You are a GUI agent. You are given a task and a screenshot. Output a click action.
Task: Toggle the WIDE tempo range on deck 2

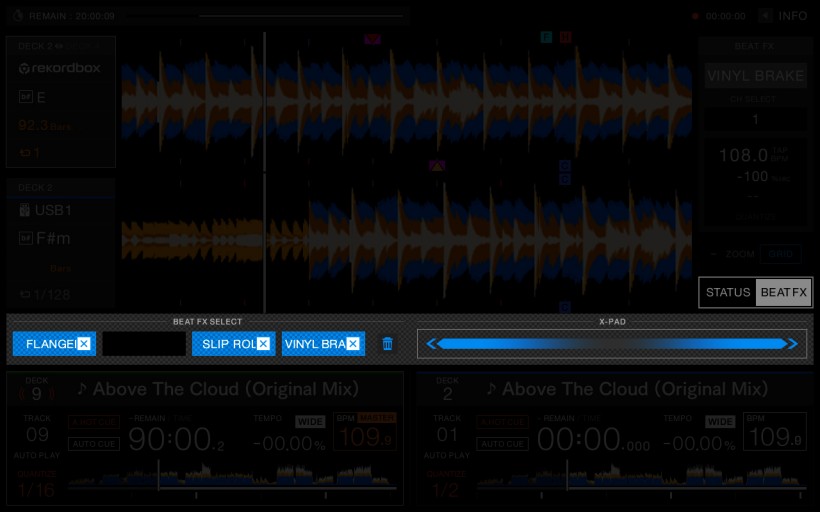(719, 422)
